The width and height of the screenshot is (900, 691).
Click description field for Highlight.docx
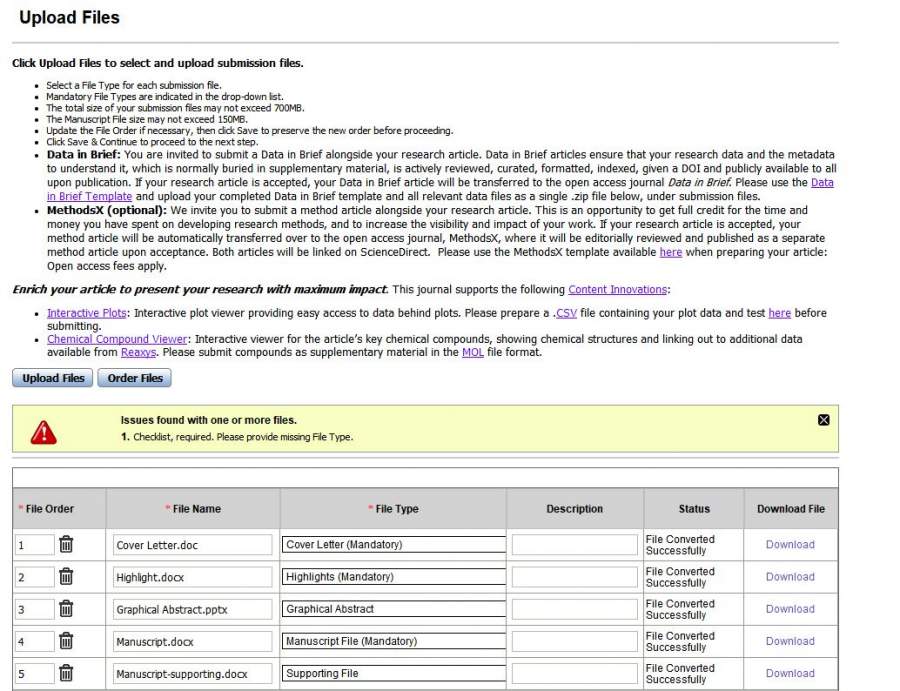[574, 577]
